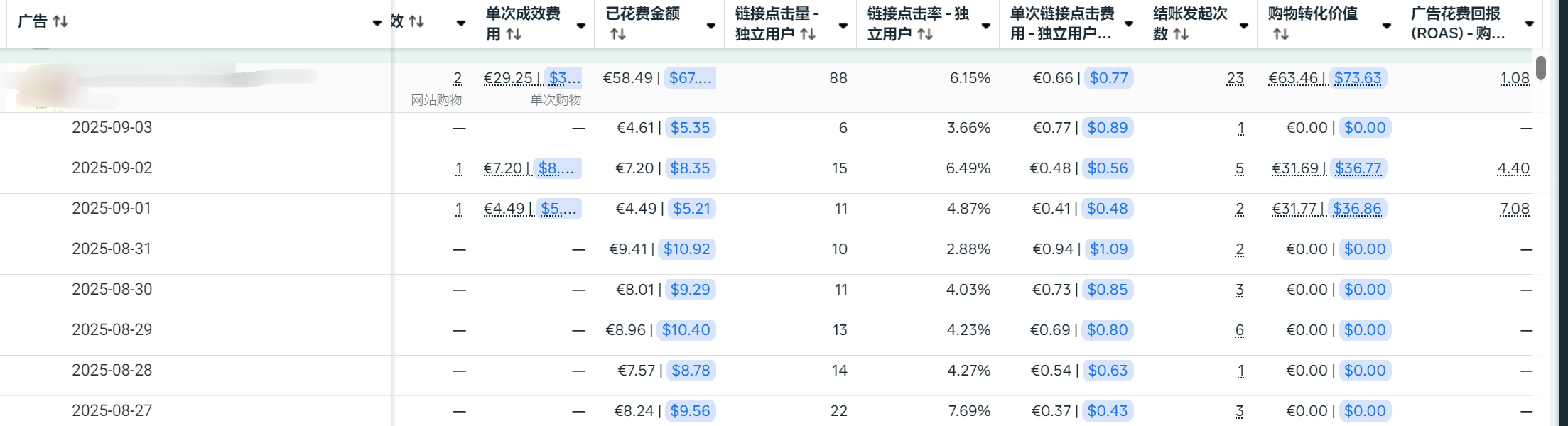Sort the 结账发起次数 column
Viewport: 1568px width, 426px height.
click(1181, 34)
